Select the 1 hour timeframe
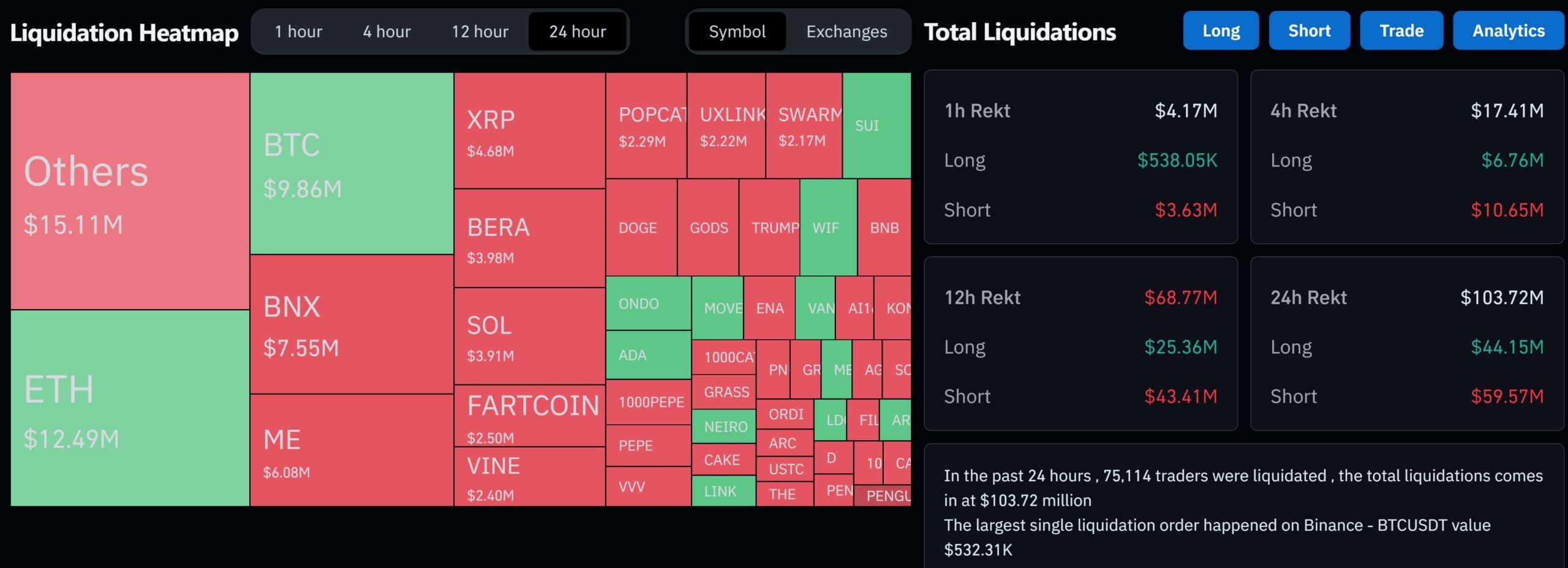The height and width of the screenshot is (568, 1568). click(298, 32)
